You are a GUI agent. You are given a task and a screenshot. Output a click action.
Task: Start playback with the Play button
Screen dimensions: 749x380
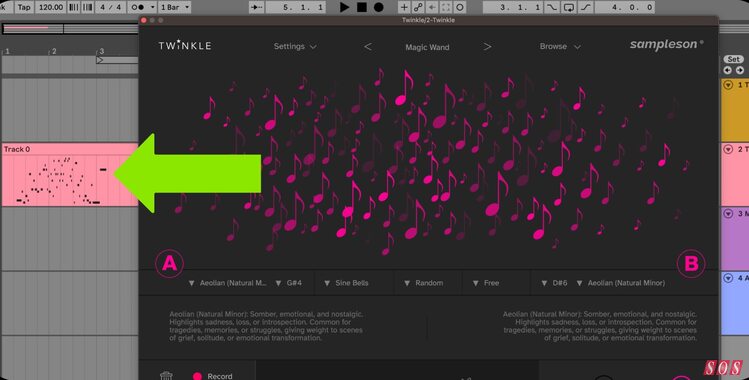344,7
